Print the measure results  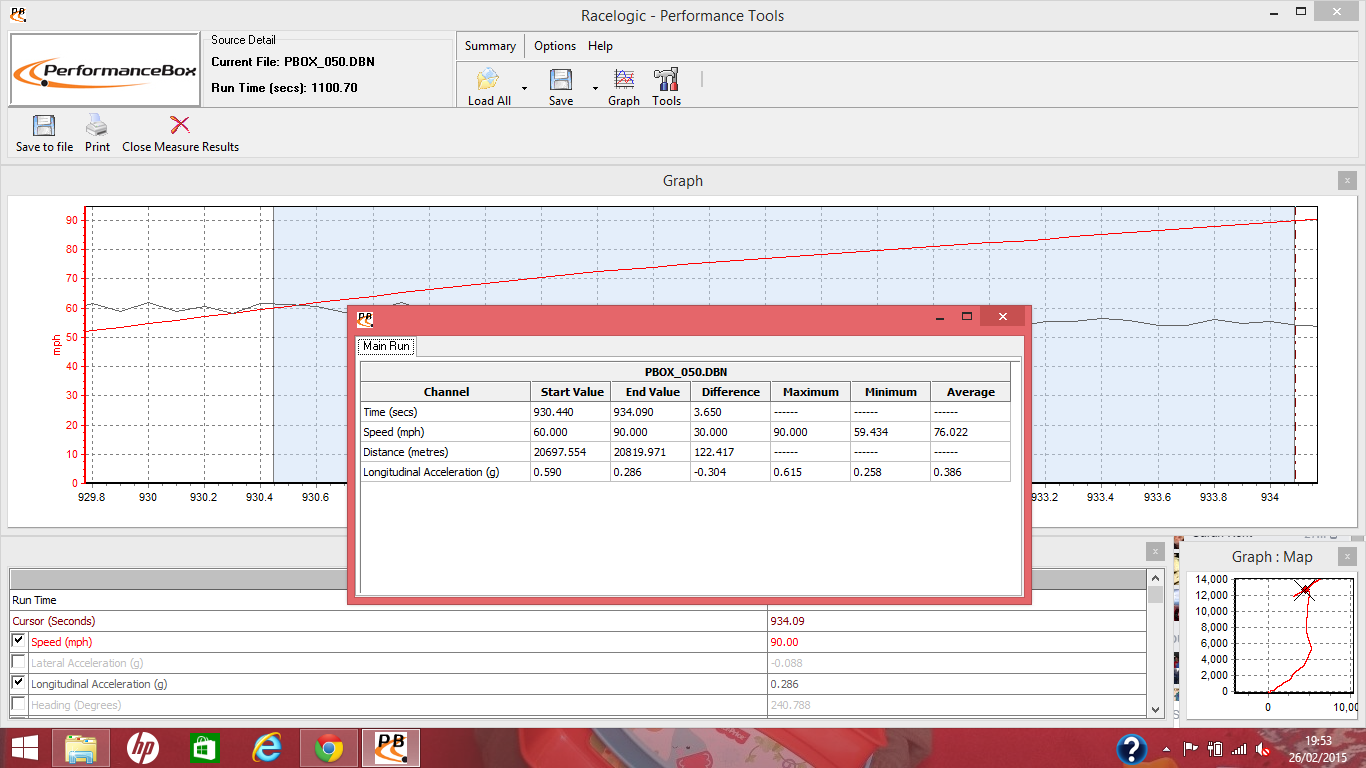pyautogui.click(x=97, y=126)
